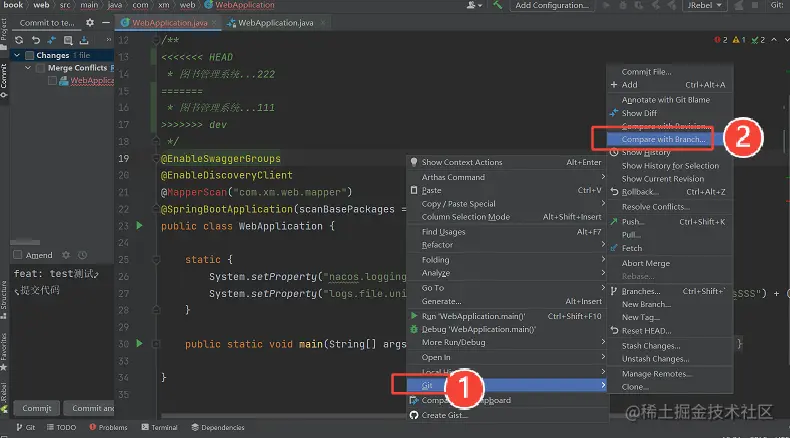Toggle the fold marker beside the main method
The width and height of the screenshot is (790, 438).
click(156, 344)
